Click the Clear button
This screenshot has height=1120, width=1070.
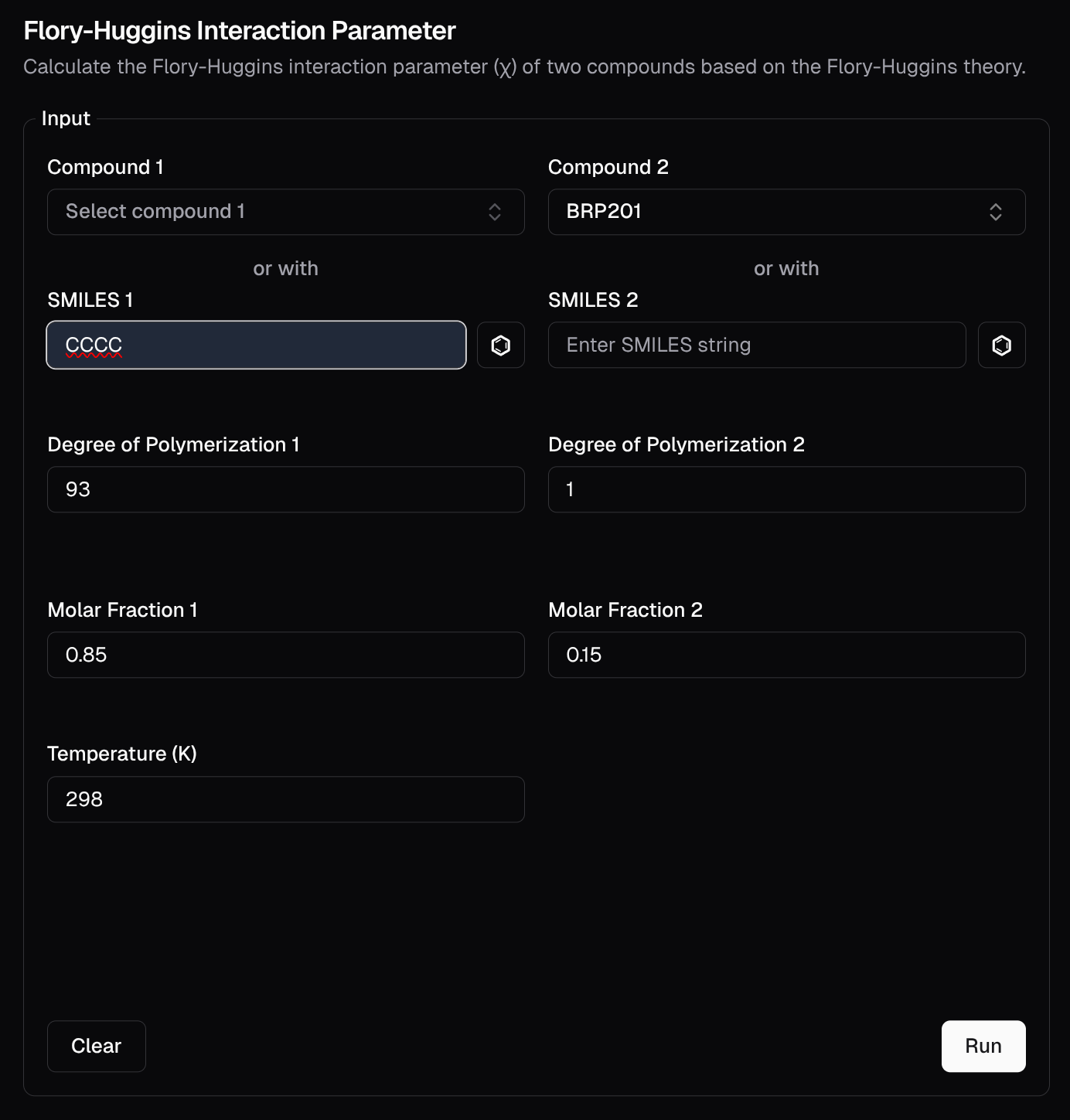click(x=96, y=1046)
